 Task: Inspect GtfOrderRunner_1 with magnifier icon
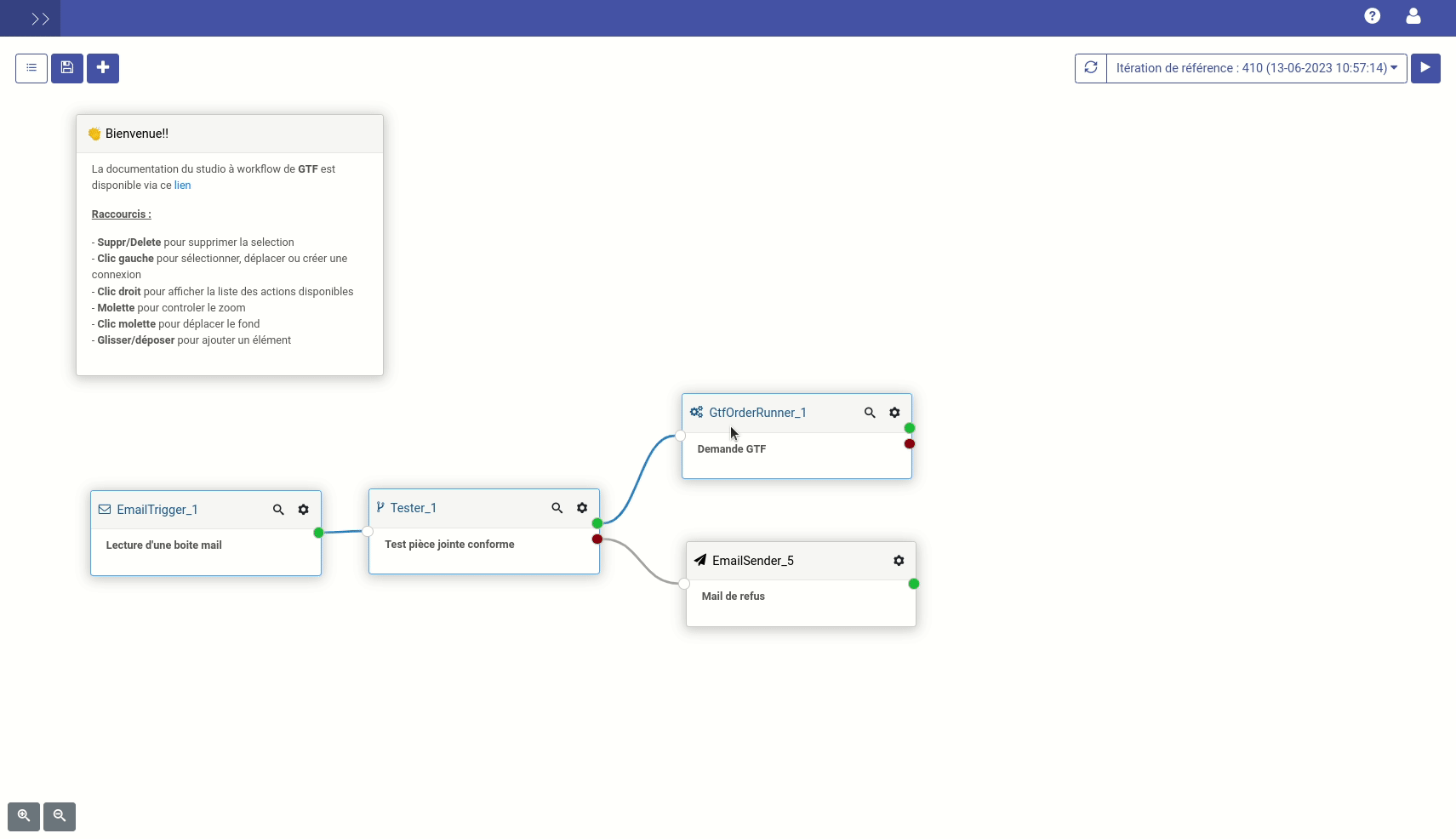[870, 413]
